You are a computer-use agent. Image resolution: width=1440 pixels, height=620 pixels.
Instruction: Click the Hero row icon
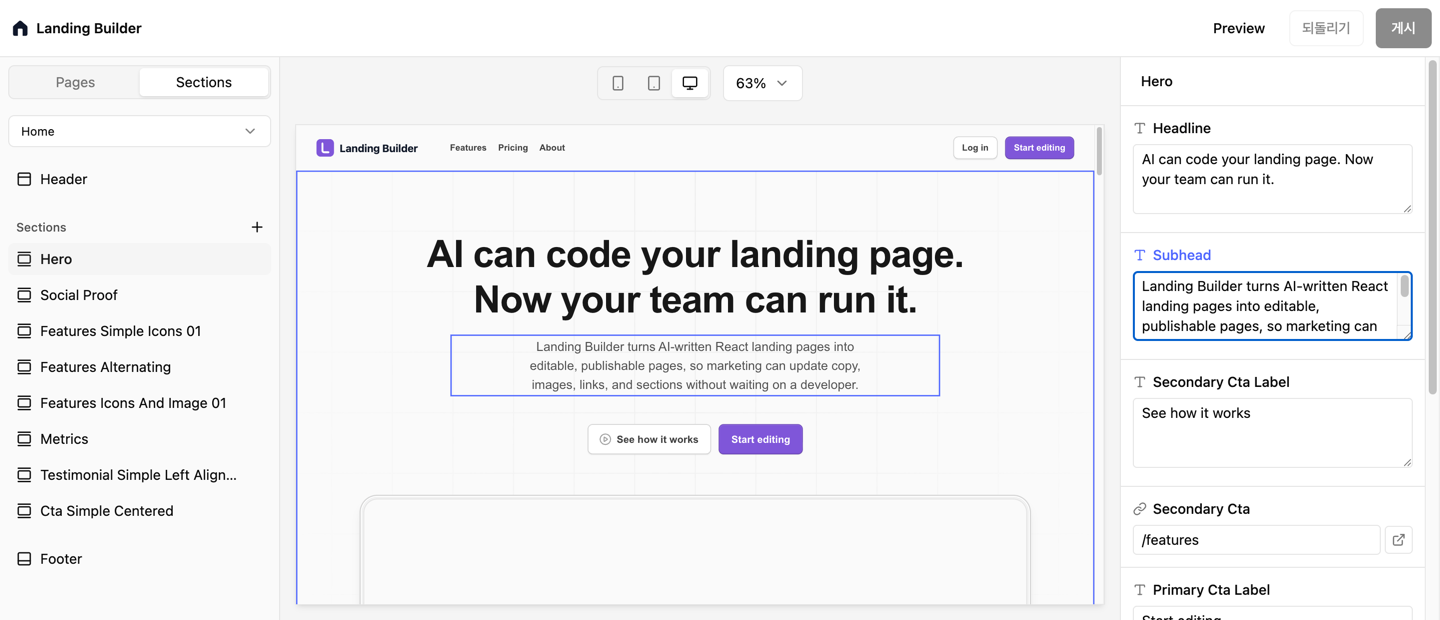coord(24,259)
